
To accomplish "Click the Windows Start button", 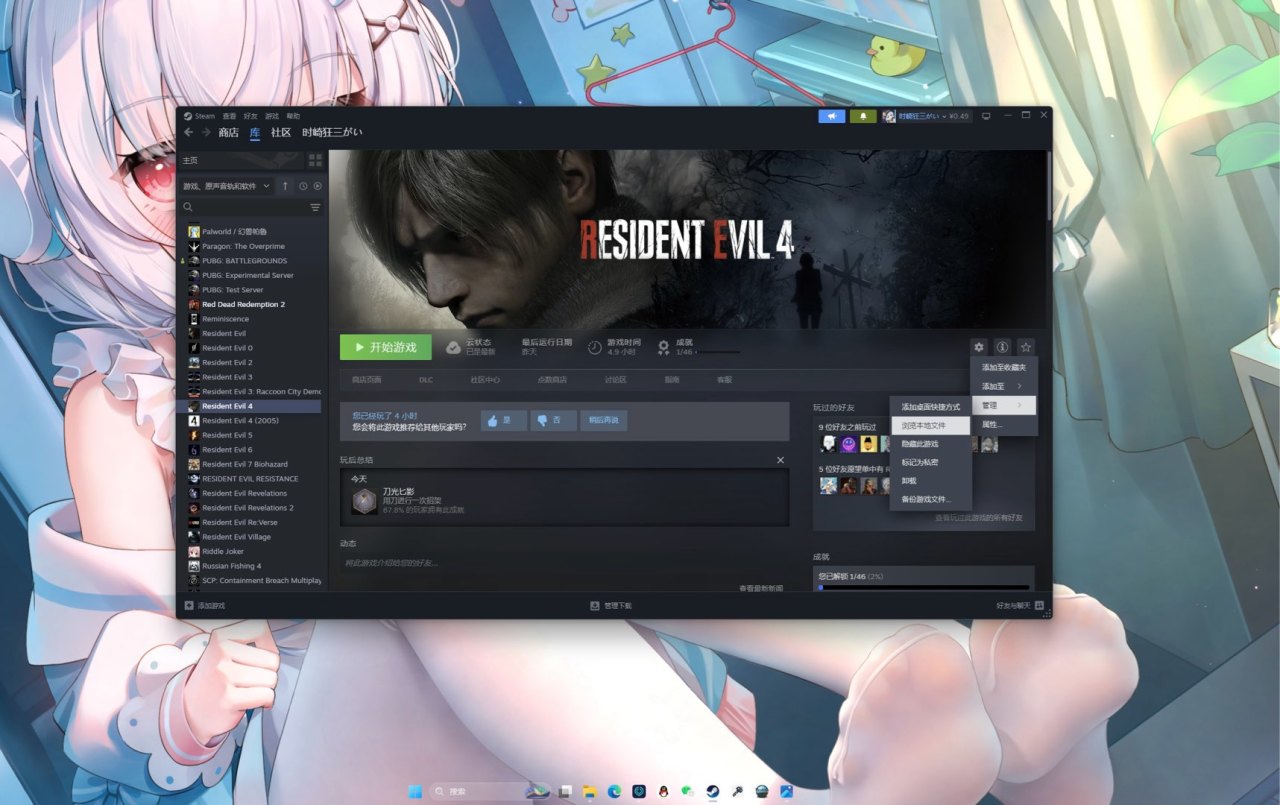I will tap(415, 791).
